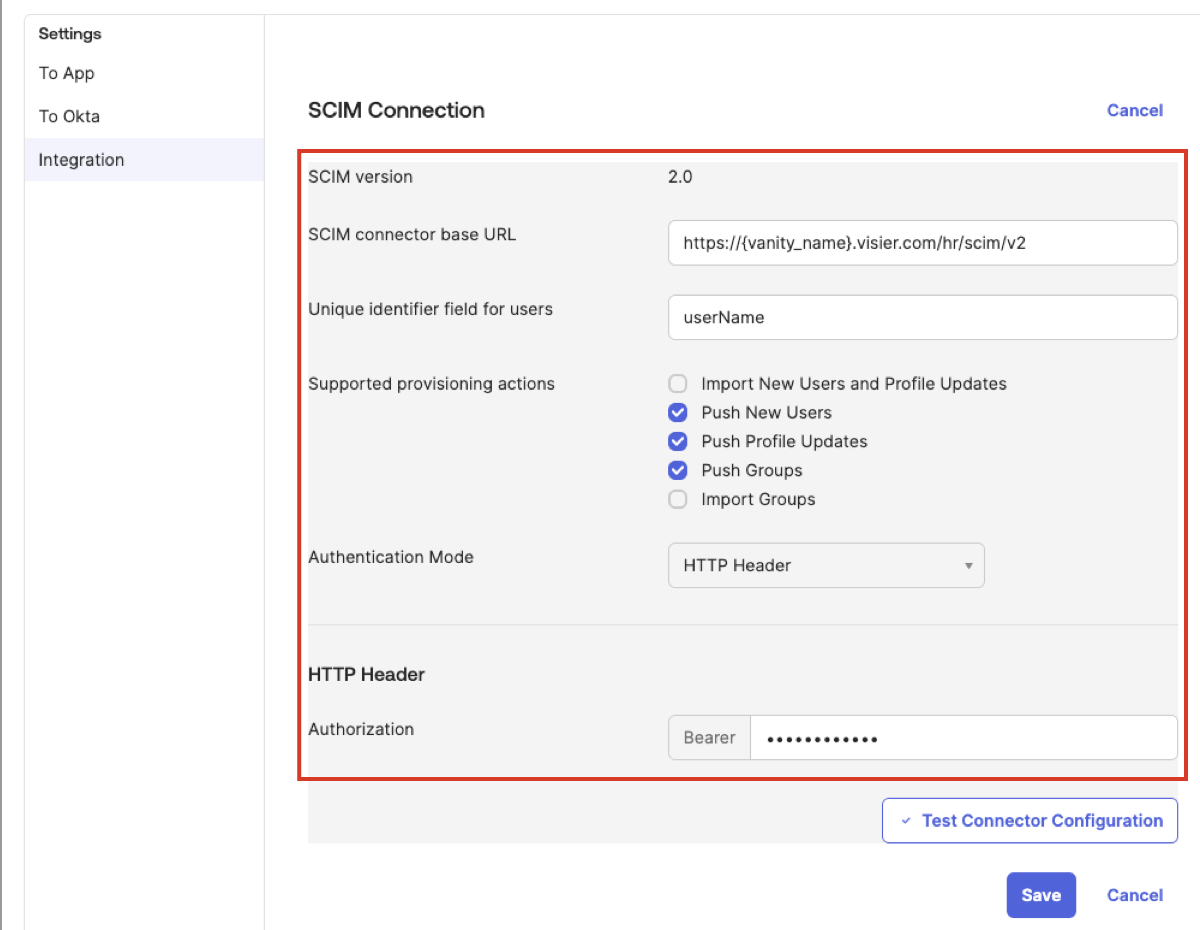The width and height of the screenshot is (1200, 930).
Task: Click the Settings heading in sidebar
Action: coord(69,33)
